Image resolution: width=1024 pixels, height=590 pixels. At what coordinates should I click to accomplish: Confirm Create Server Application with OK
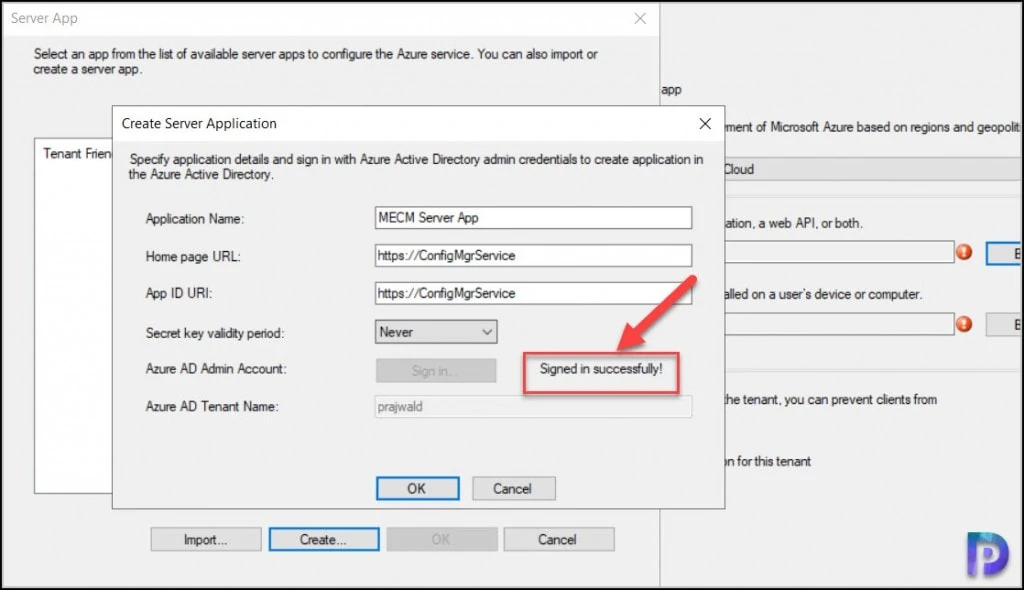click(x=417, y=489)
